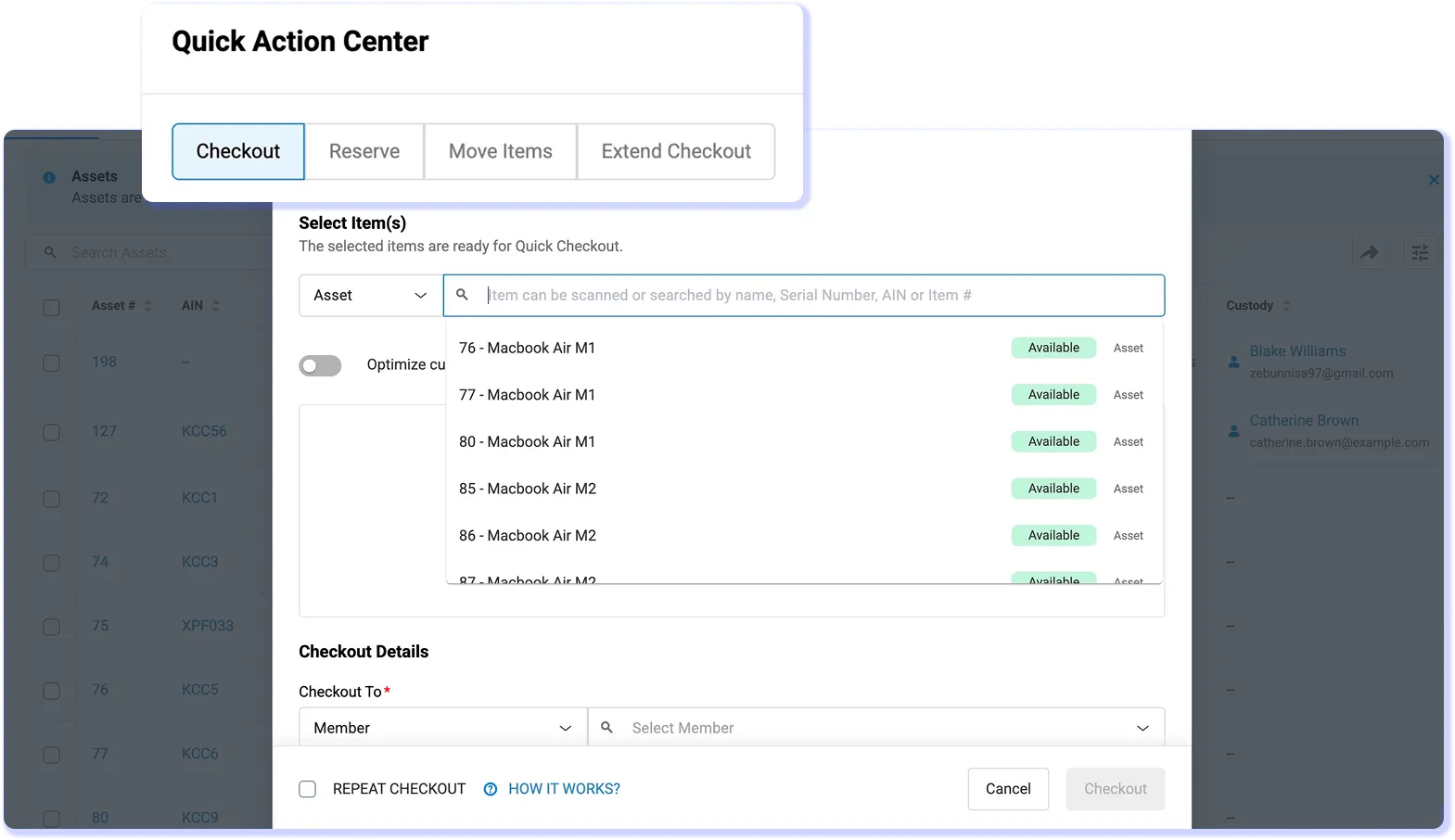1455x840 pixels.
Task: Switch to the Reserve tab
Action: tap(364, 151)
